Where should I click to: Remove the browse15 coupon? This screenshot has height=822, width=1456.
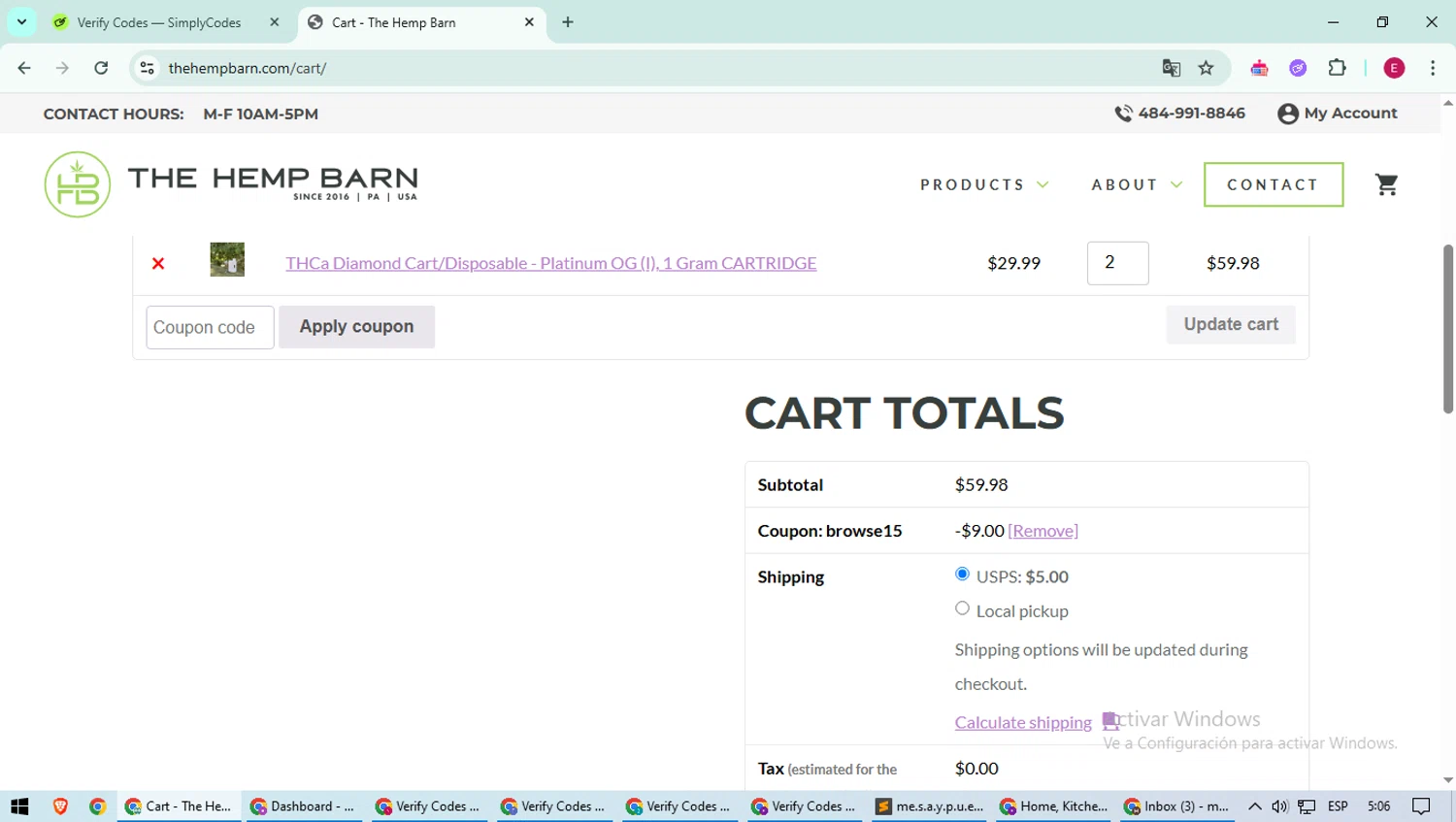click(1042, 531)
